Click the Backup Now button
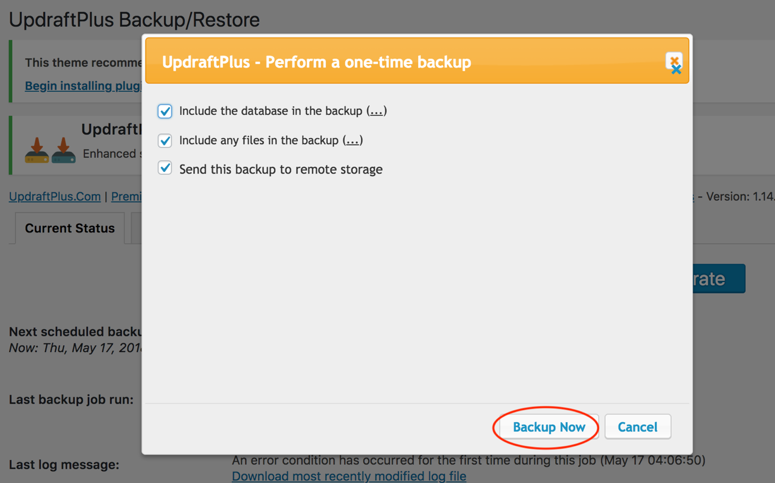Viewport: 775px width, 483px height. [549, 427]
